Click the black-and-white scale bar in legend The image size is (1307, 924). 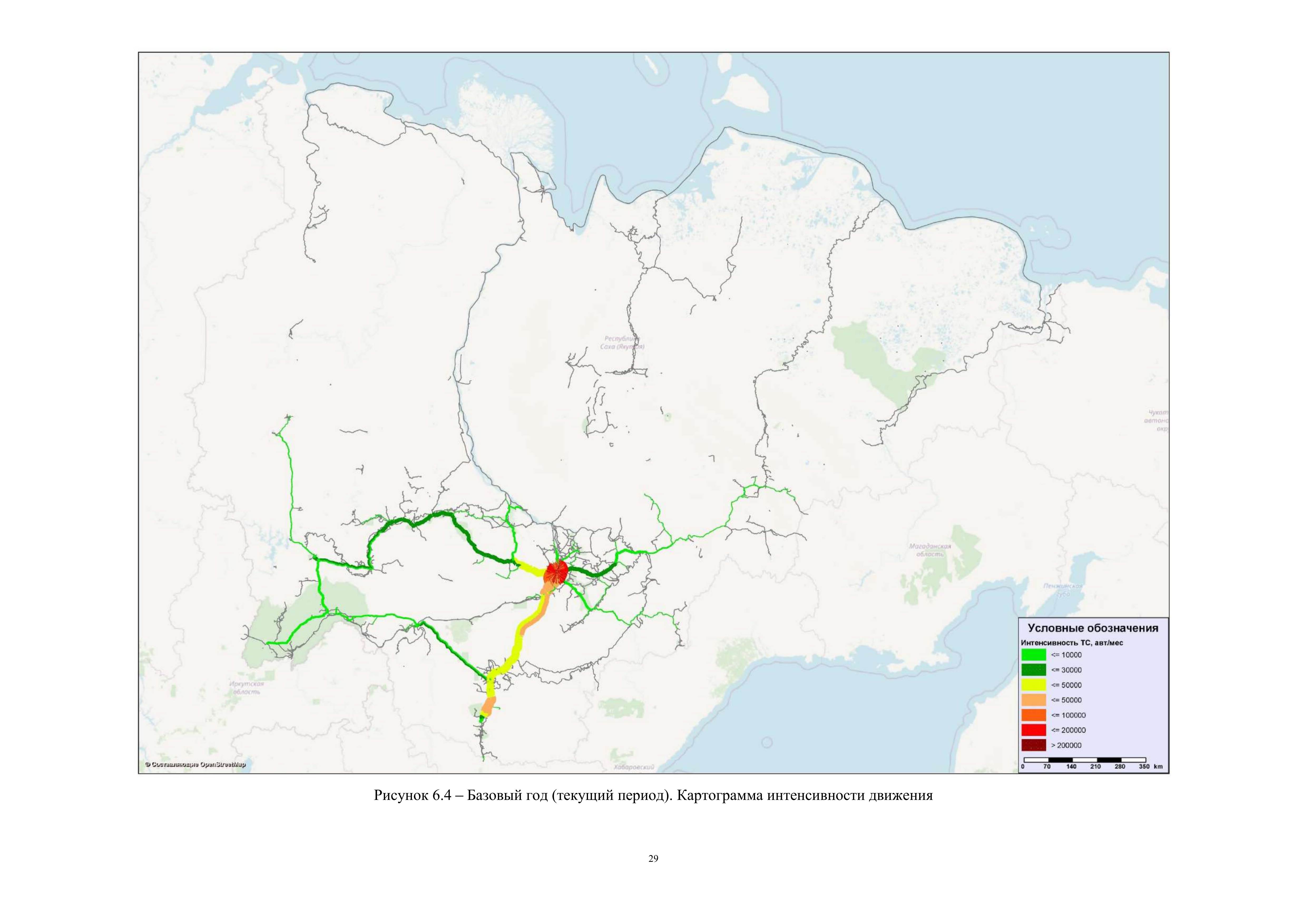click(x=1084, y=760)
